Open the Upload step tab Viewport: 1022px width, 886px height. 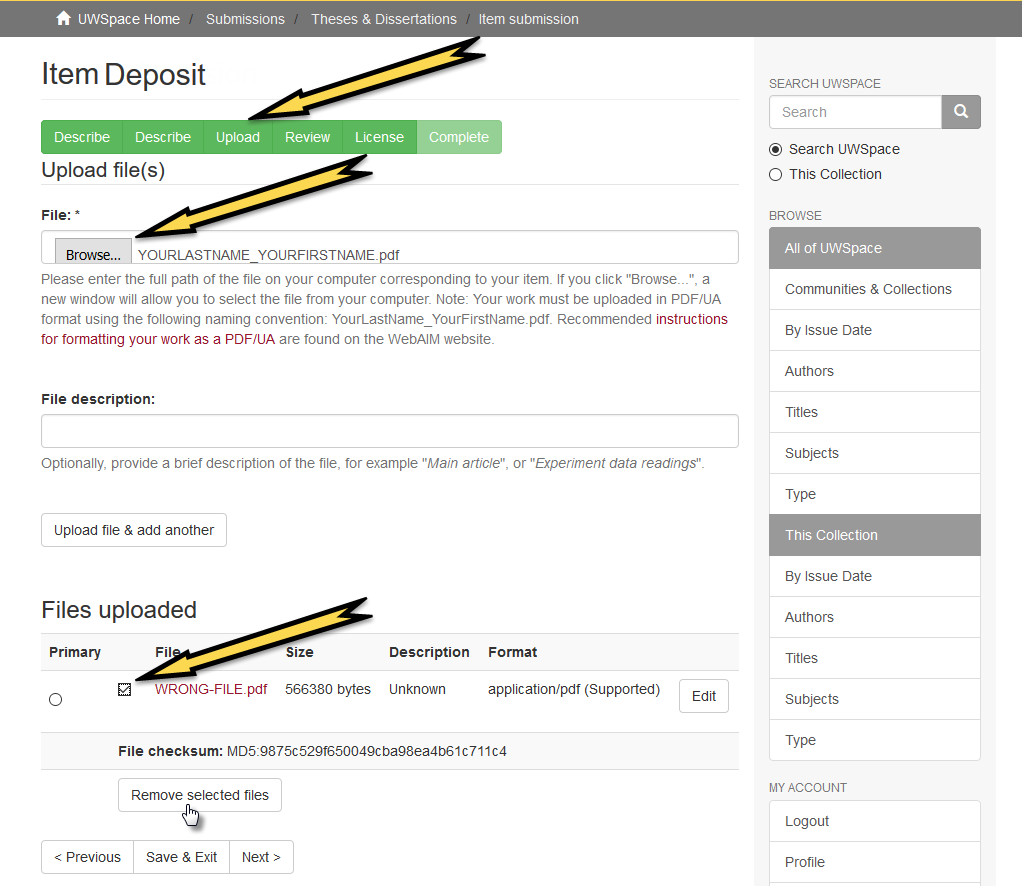237,137
